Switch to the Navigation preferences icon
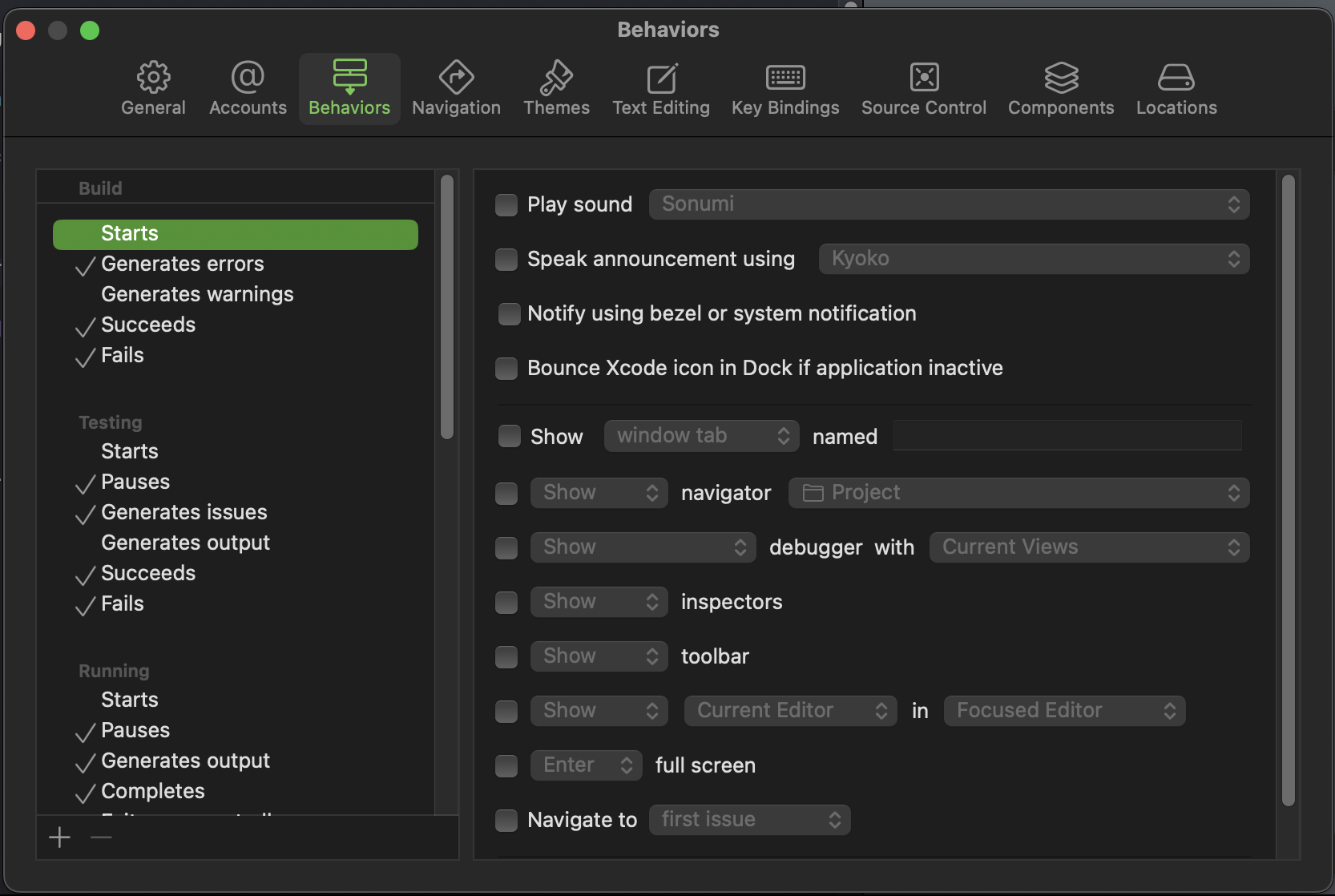The height and width of the screenshot is (896, 1335). click(456, 78)
